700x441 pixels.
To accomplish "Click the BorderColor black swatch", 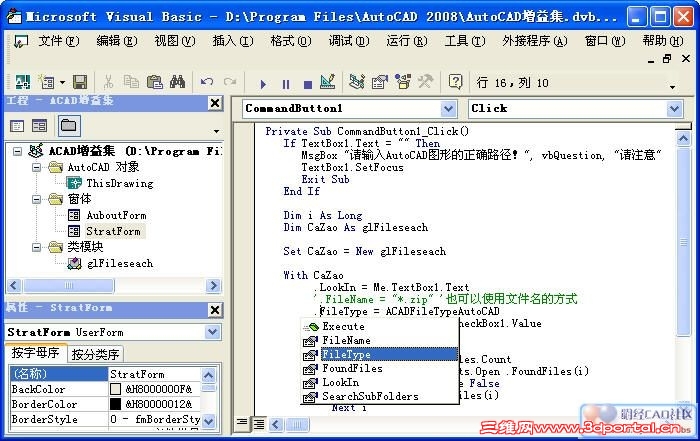I will click(x=116, y=404).
